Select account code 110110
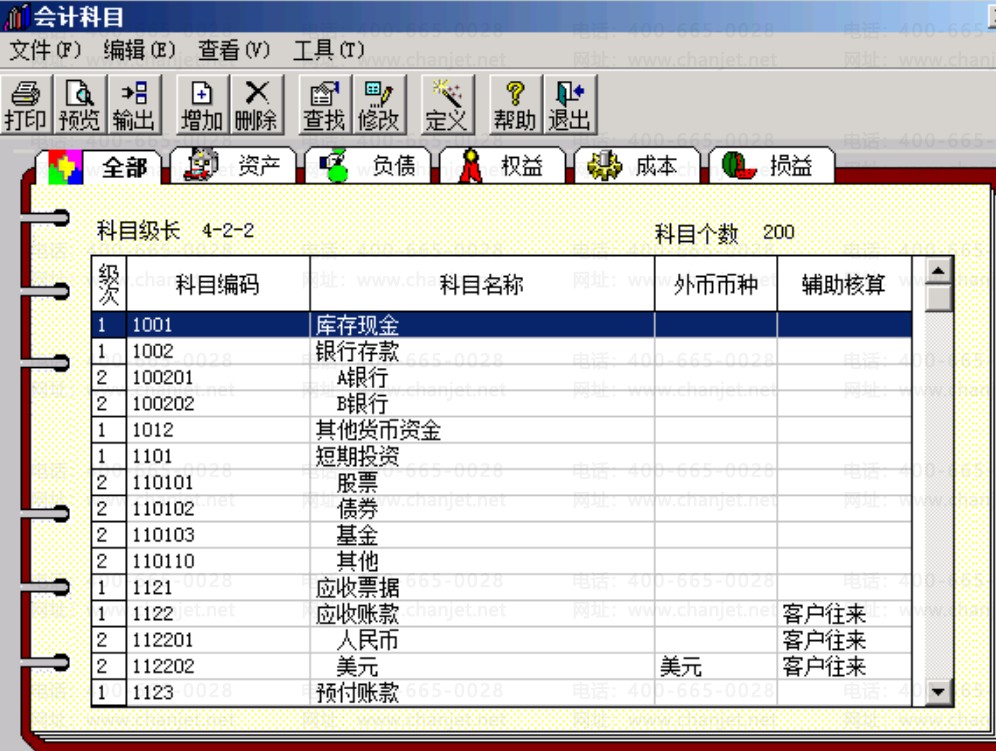Viewport: 996px width, 751px height. [x=163, y=562]
